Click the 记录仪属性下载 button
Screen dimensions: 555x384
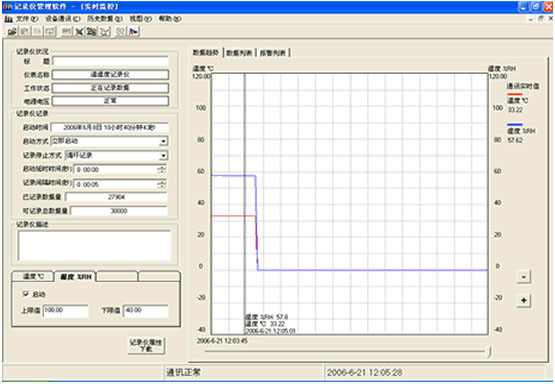click(146, 345)
